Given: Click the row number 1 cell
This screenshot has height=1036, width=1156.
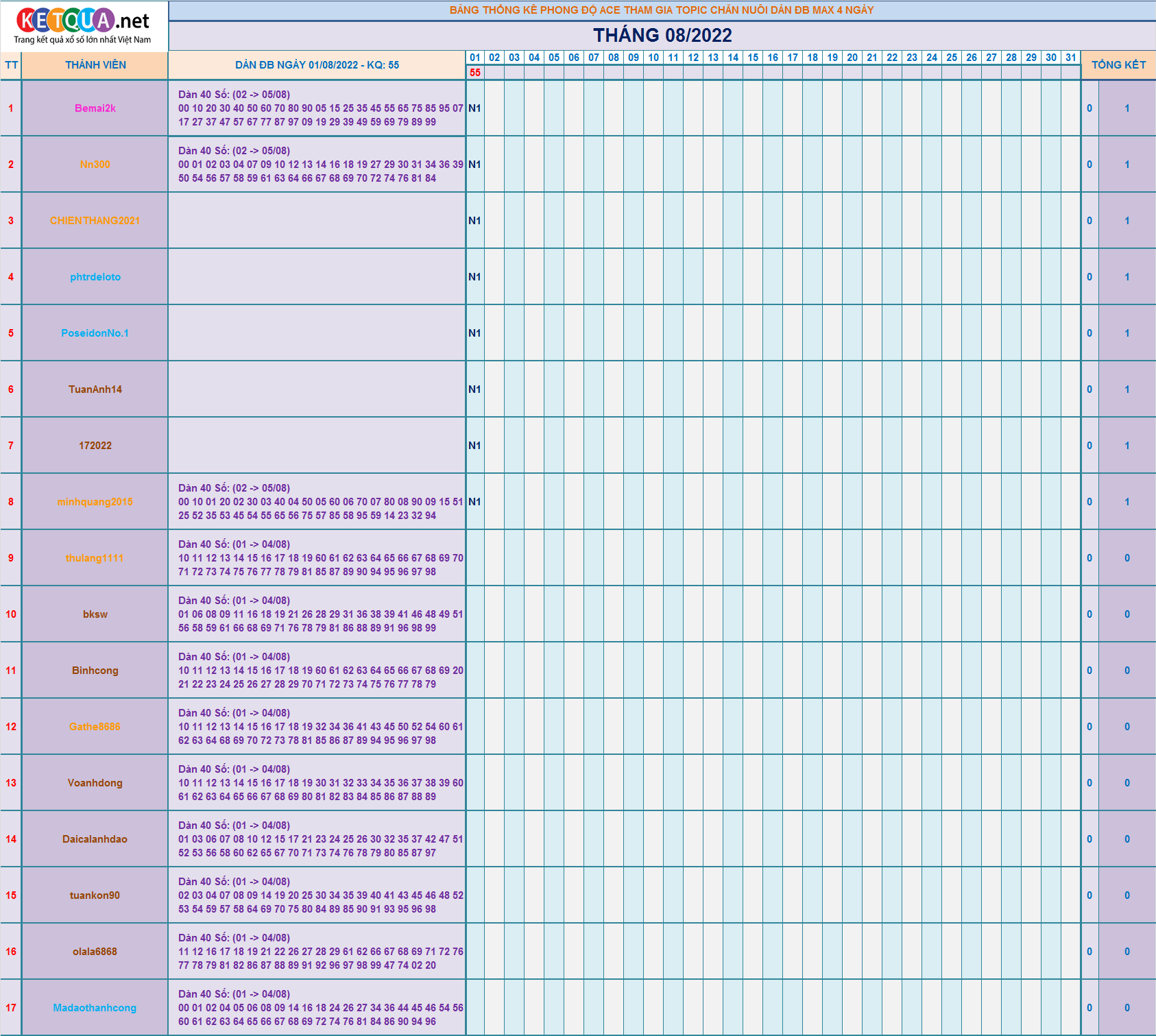Looking at the screenshot, I should (11, 108).
